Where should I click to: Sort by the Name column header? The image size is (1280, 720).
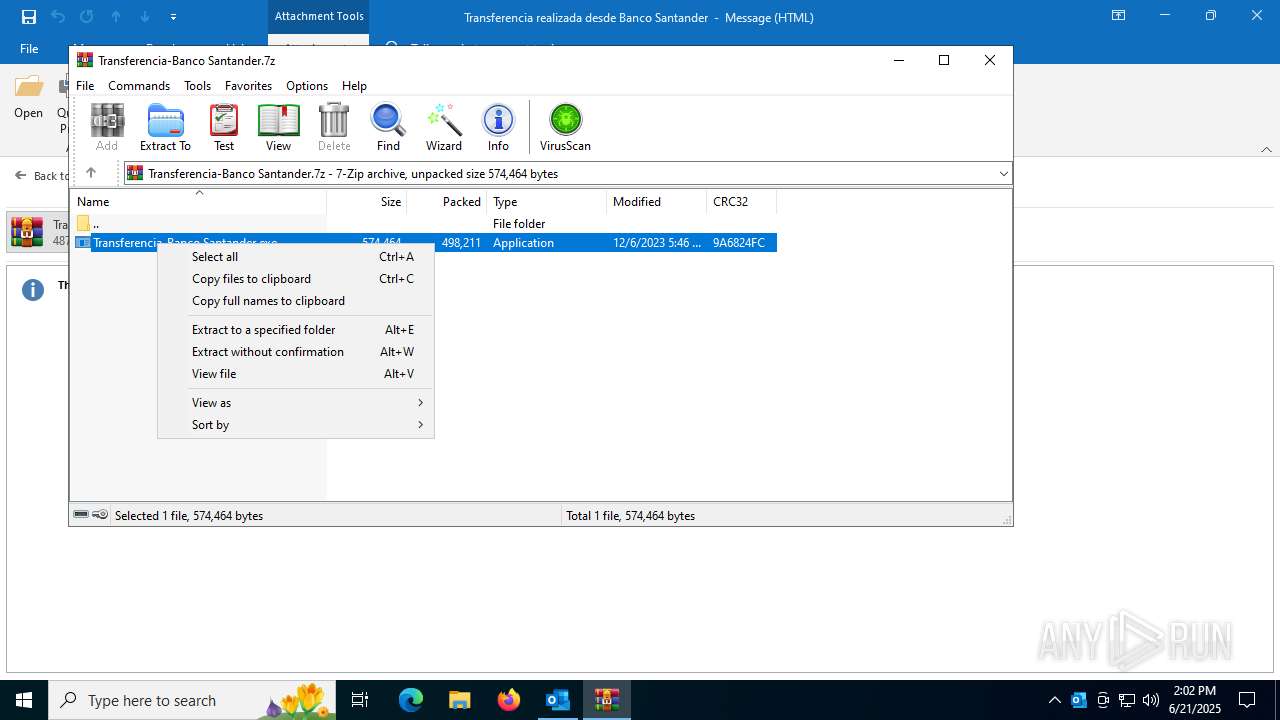click(198, 201)
